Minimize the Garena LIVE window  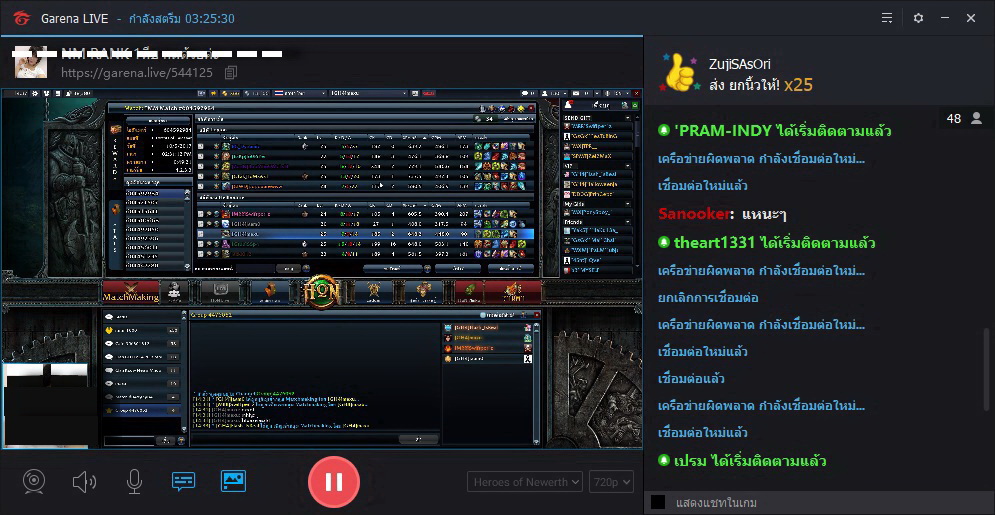pyautogui.click(x=945, y=18)
